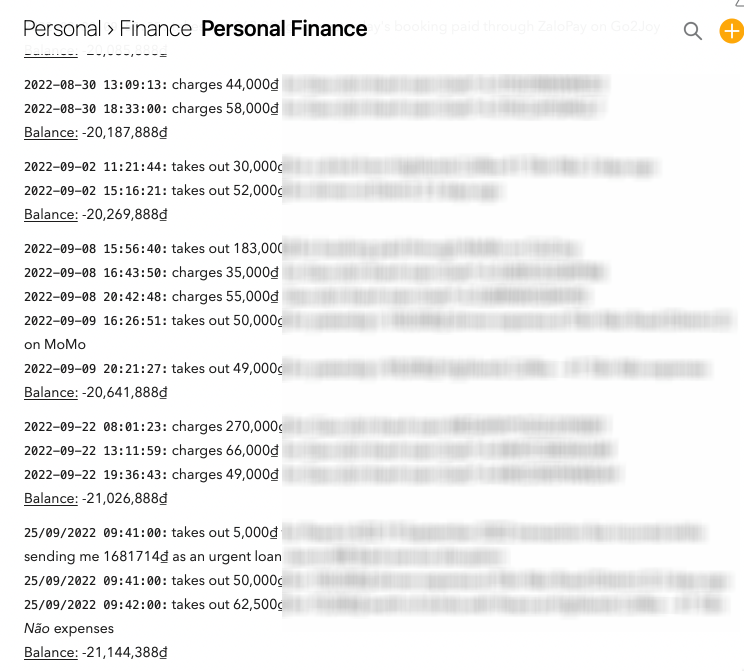This screenshot has height=671, width=744.
Task: Click the 'on MoMo' text line
Action: pyautogui.click(x=55, y=345)
